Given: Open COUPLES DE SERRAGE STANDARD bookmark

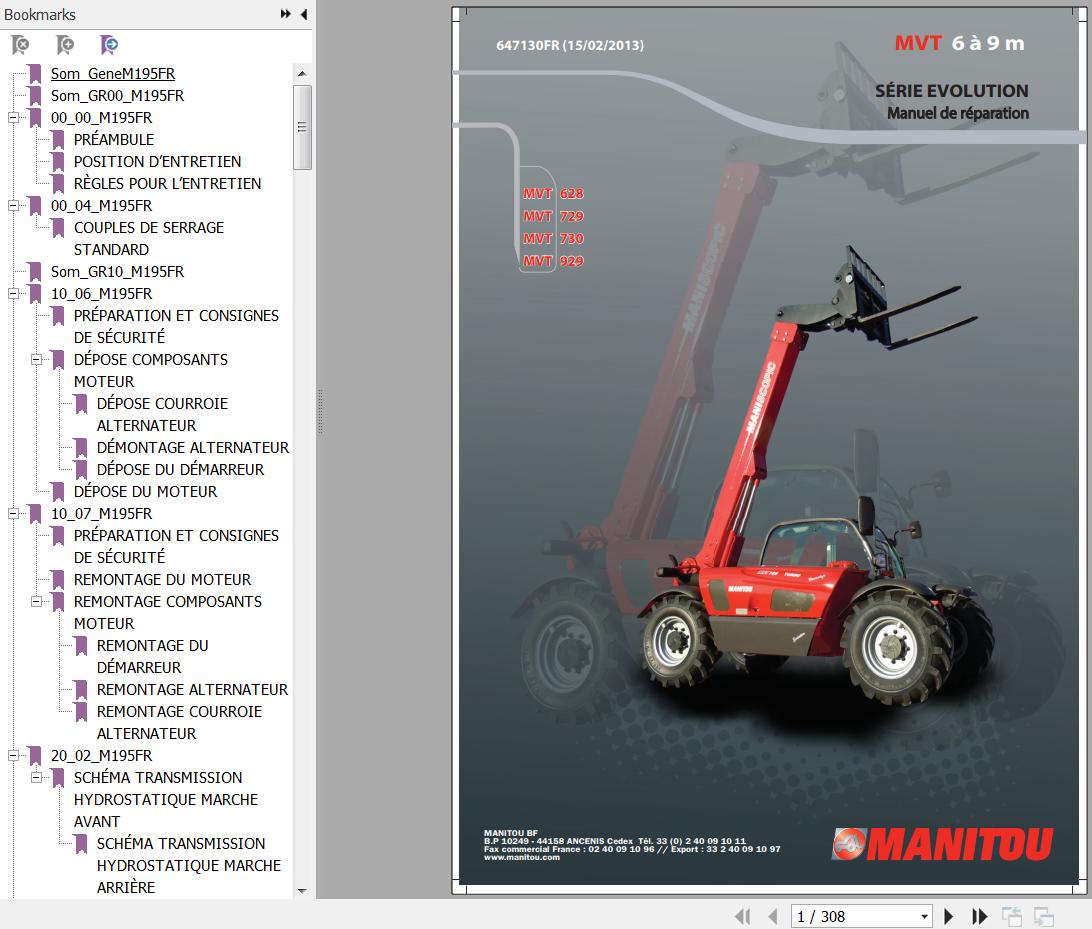Looking at the screenshot, I should (148, 238).
